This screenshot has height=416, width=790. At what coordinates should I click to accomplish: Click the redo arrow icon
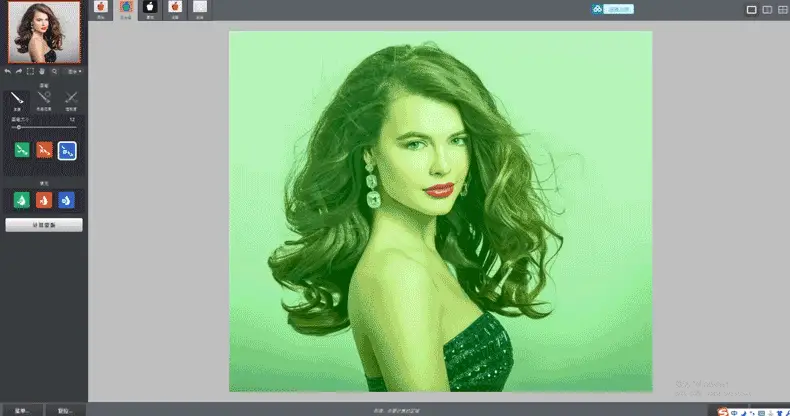coord(19,72)
